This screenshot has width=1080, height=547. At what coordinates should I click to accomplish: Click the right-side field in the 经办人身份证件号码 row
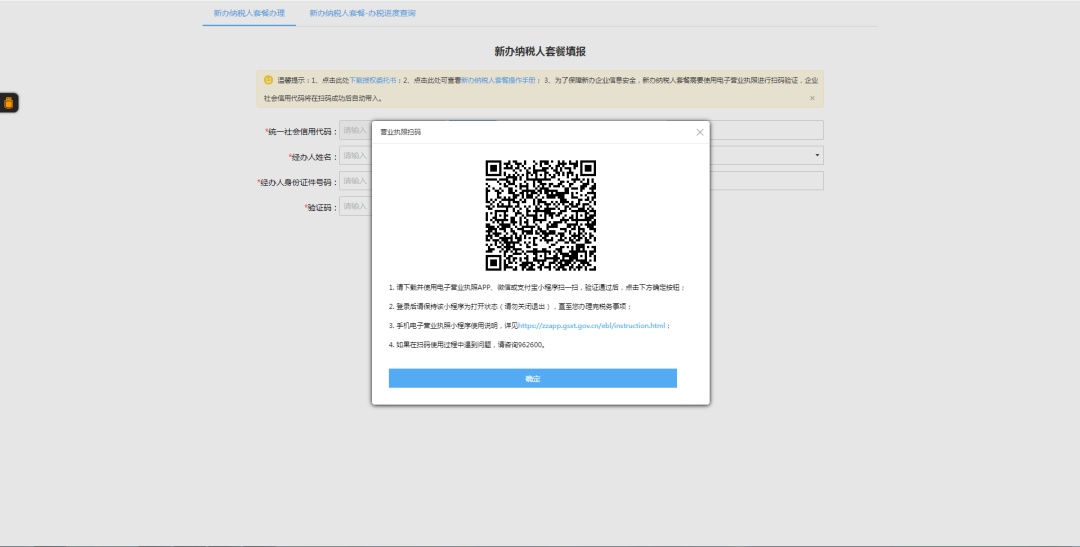(766, 181)
